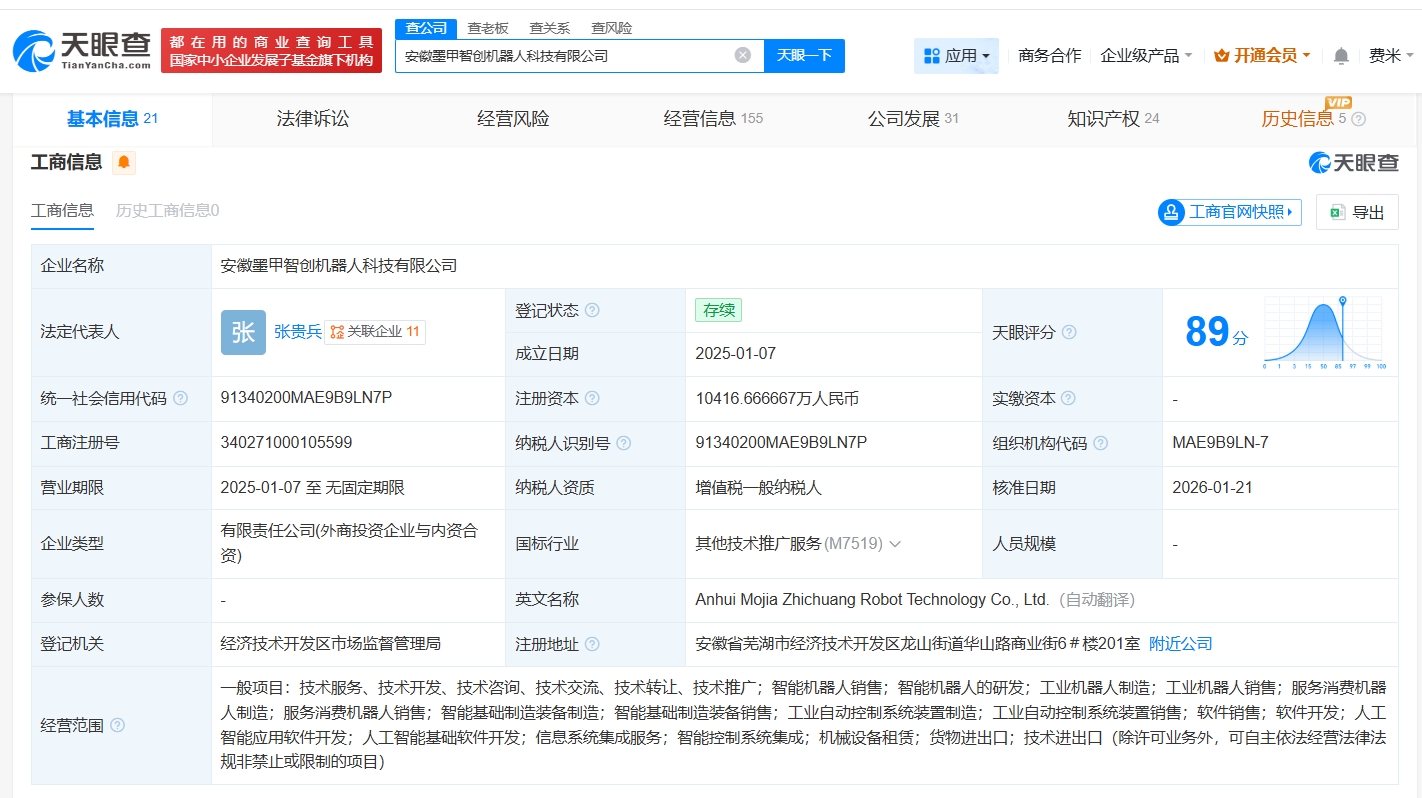Viewport: 1422px width, 798px height.
Task: Click the TianYanCha logo in header
Action: point(82,50)
